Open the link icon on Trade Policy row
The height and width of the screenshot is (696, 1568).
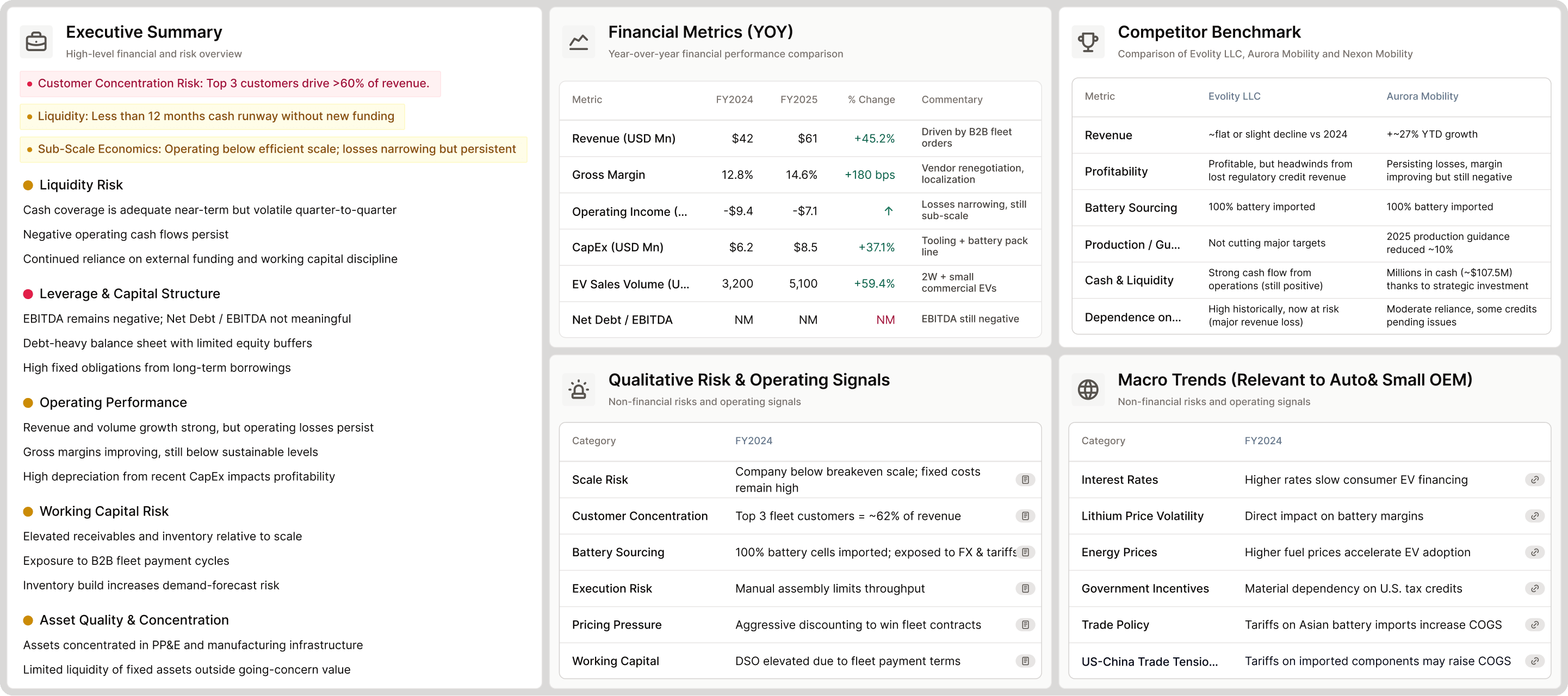1534,625
